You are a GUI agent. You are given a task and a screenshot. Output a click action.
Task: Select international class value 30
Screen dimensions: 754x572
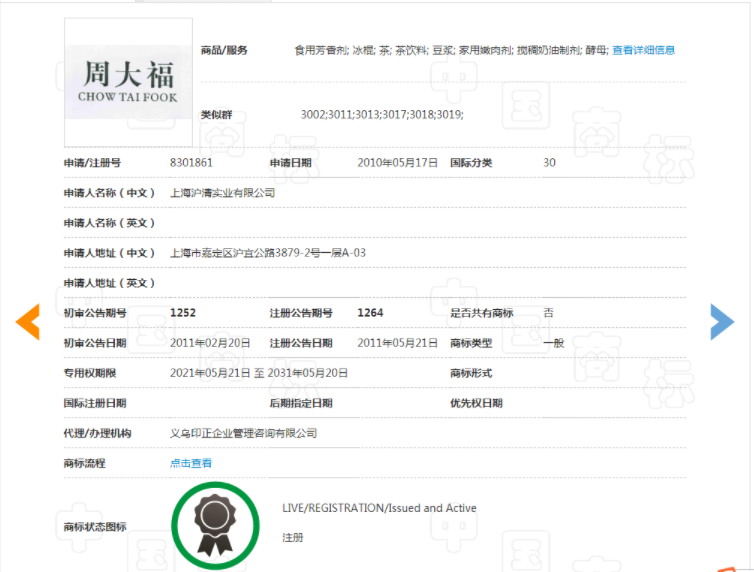(x=549, y=162)
